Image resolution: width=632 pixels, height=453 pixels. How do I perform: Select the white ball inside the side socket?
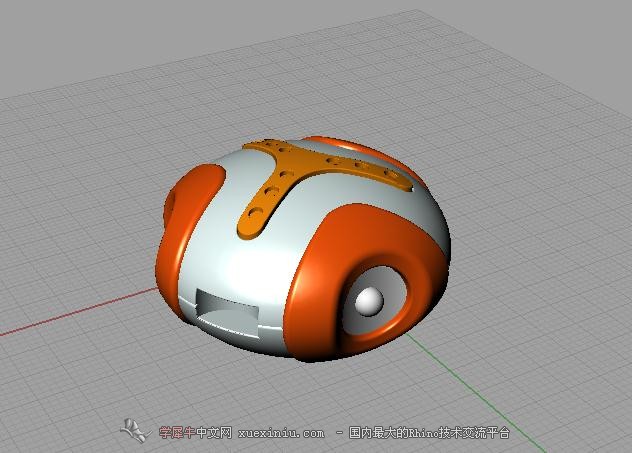click(x=369, y=301)
